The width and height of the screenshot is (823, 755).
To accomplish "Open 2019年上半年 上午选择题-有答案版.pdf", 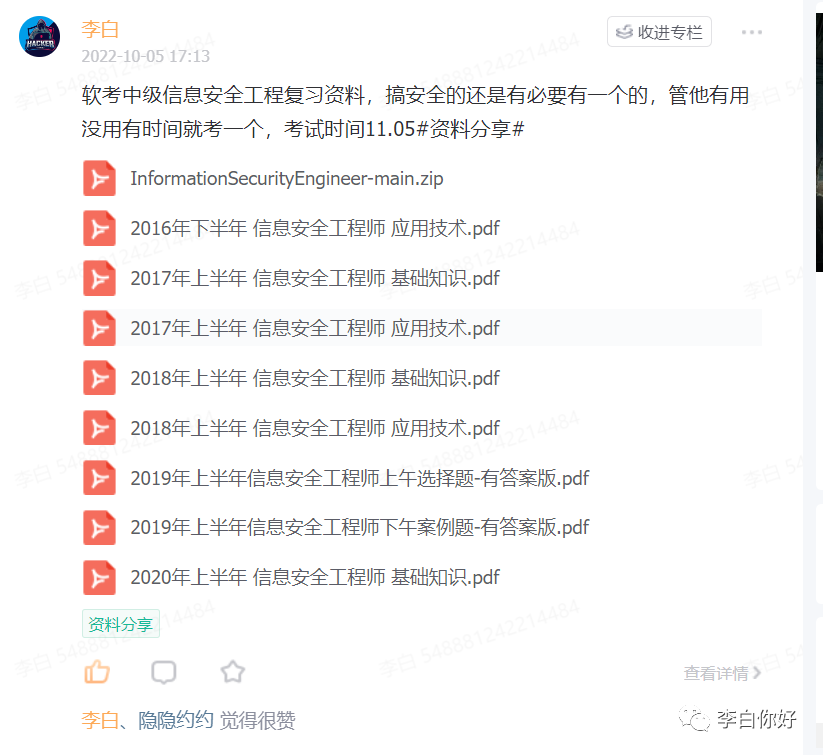I will [360, 478].
